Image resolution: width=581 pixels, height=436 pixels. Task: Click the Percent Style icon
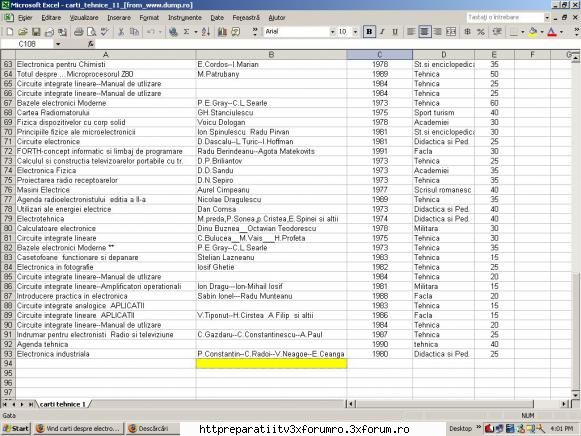[481, 32]
